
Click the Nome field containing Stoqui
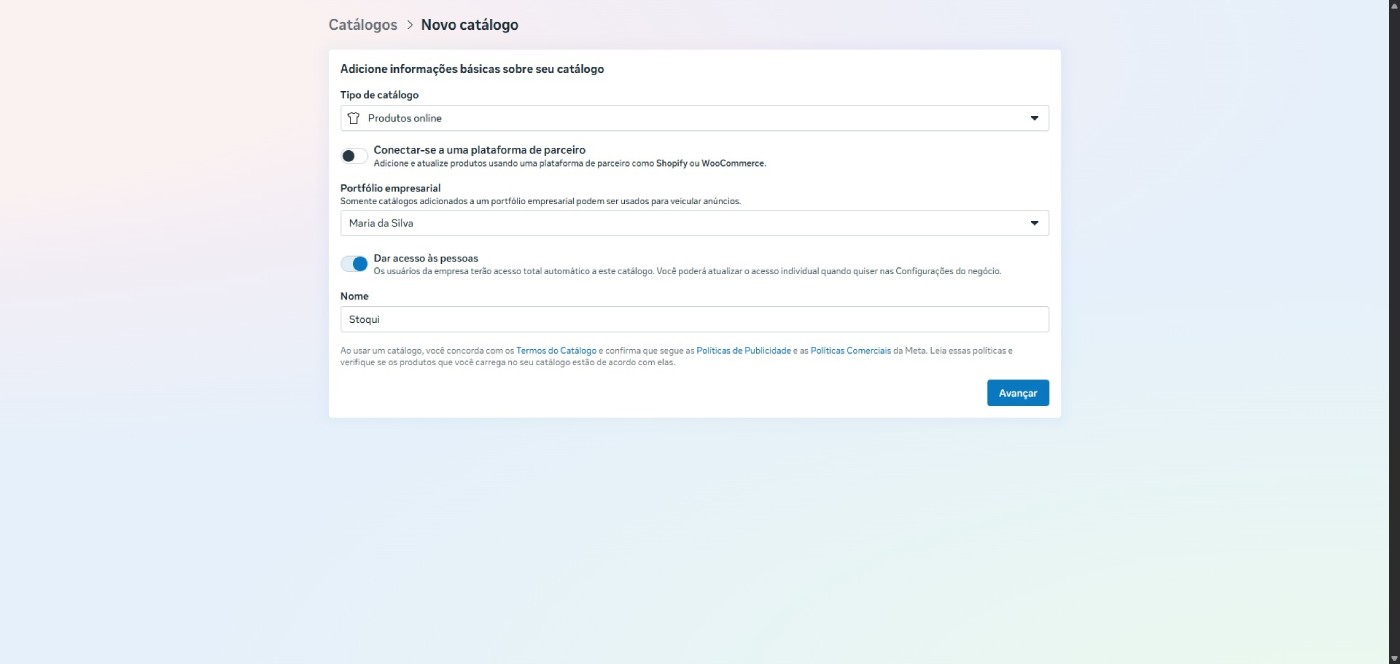pos(694,319)
